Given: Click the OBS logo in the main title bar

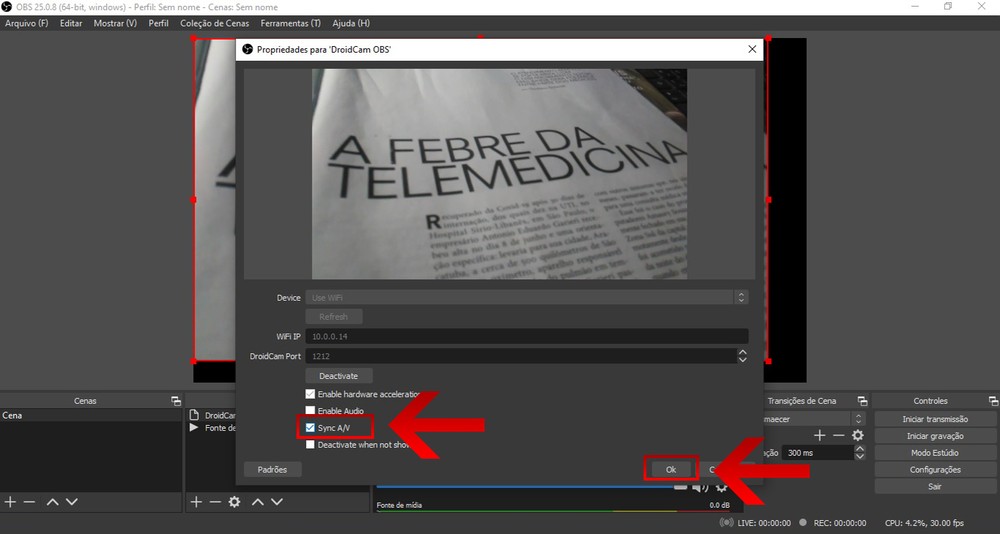Looking at the screenshot, I should point(6,7).
